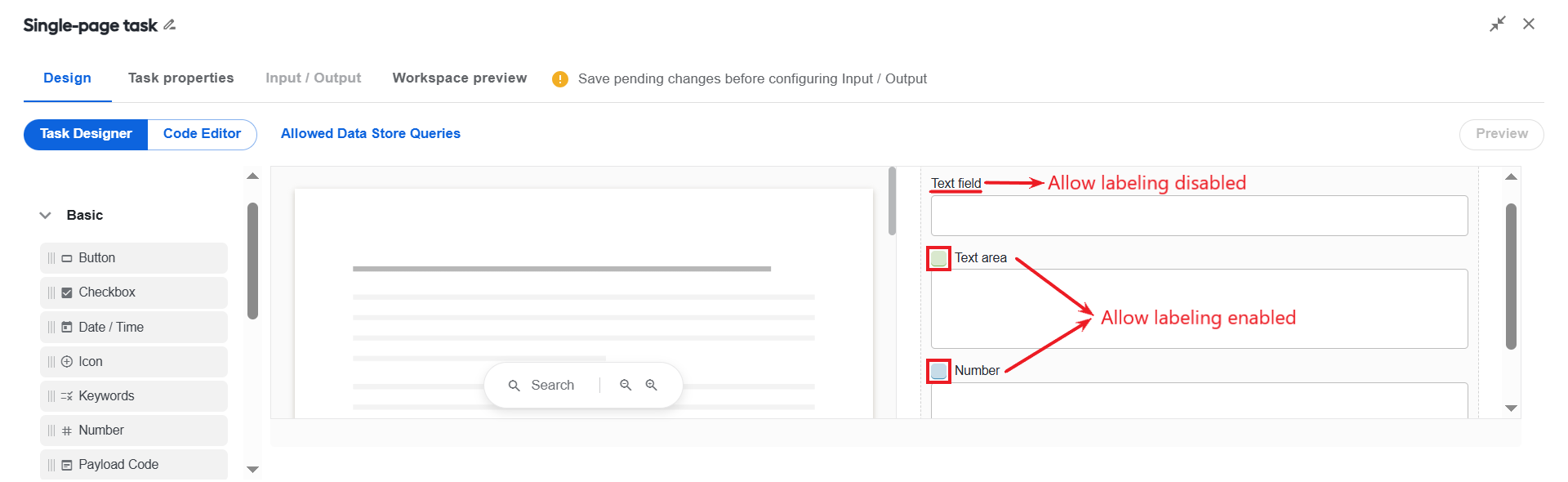Click the component list scroll-down arrow
The image size is (1568, 482).
click(x=252, y=470)
